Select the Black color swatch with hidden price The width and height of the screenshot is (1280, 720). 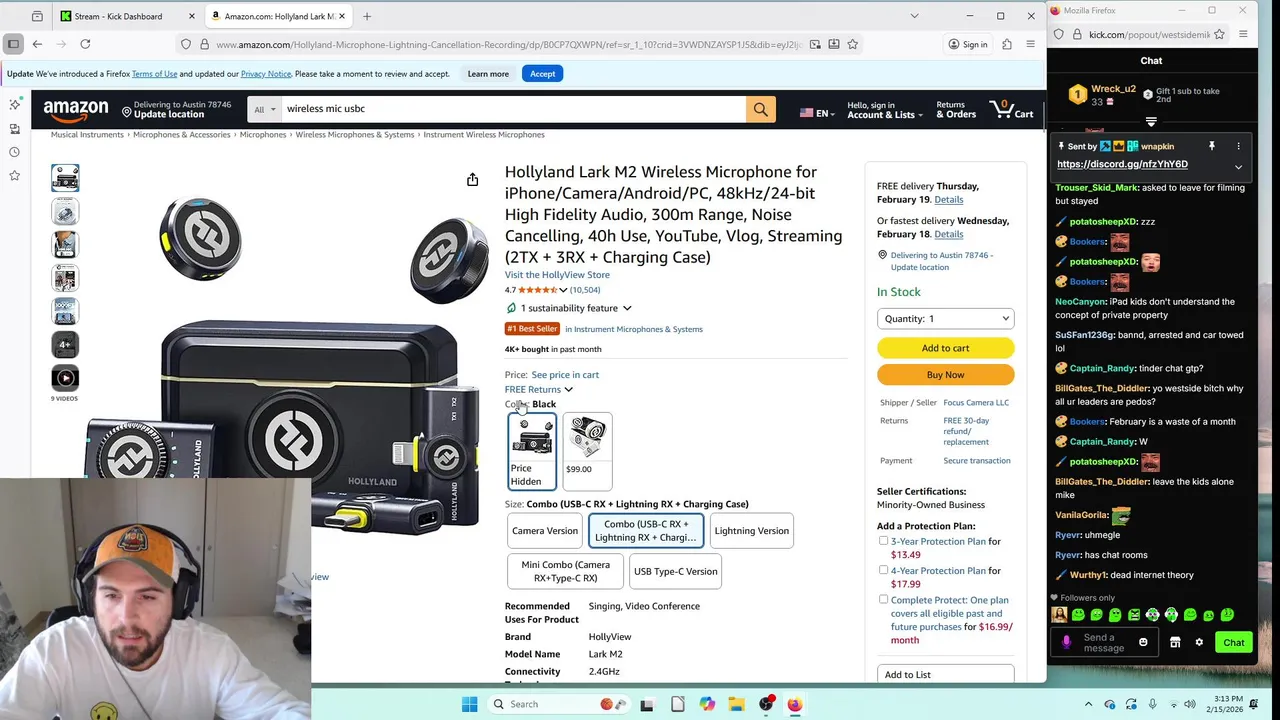pos(532,451)
